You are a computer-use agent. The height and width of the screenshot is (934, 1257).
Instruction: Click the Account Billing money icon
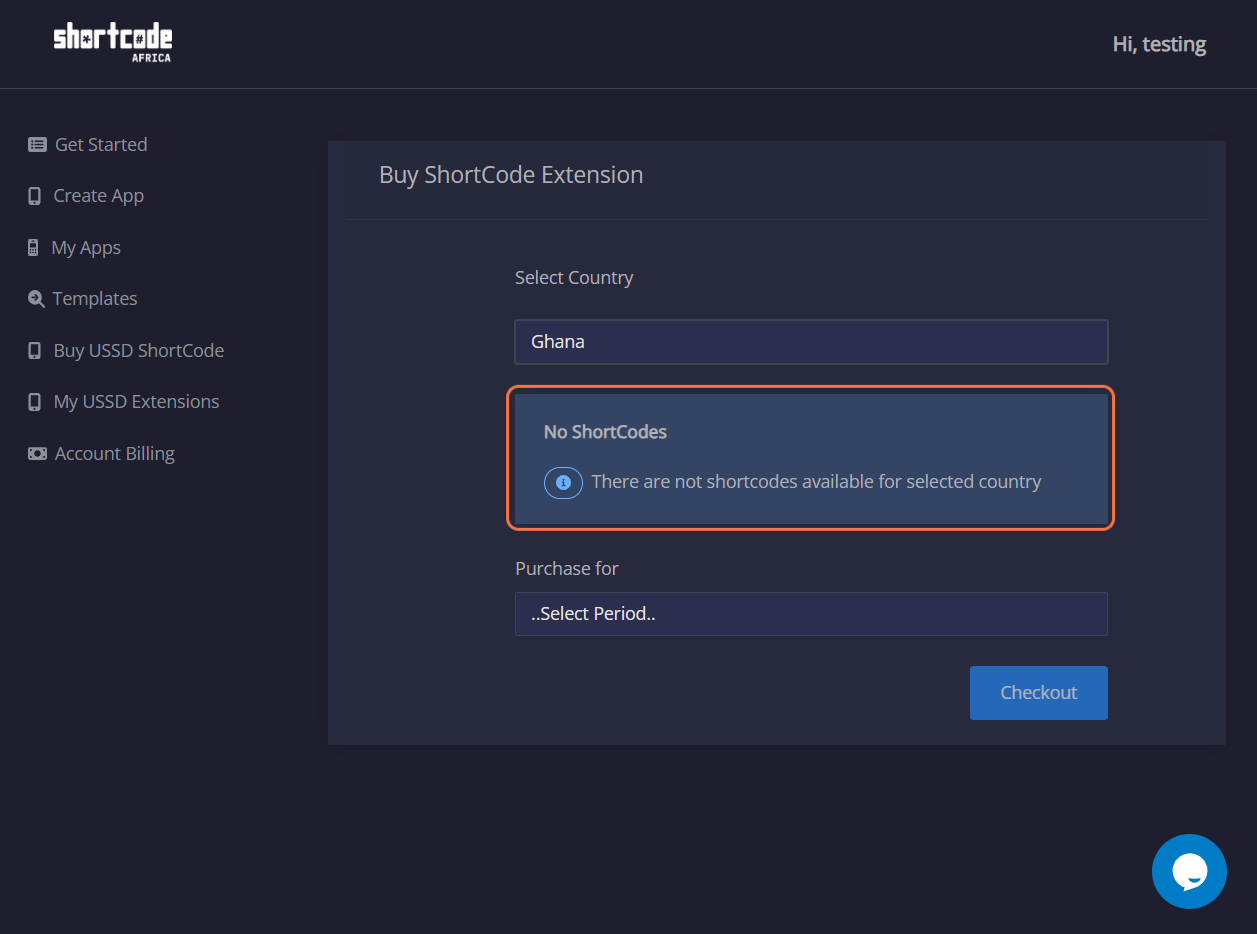pos(37,454)
